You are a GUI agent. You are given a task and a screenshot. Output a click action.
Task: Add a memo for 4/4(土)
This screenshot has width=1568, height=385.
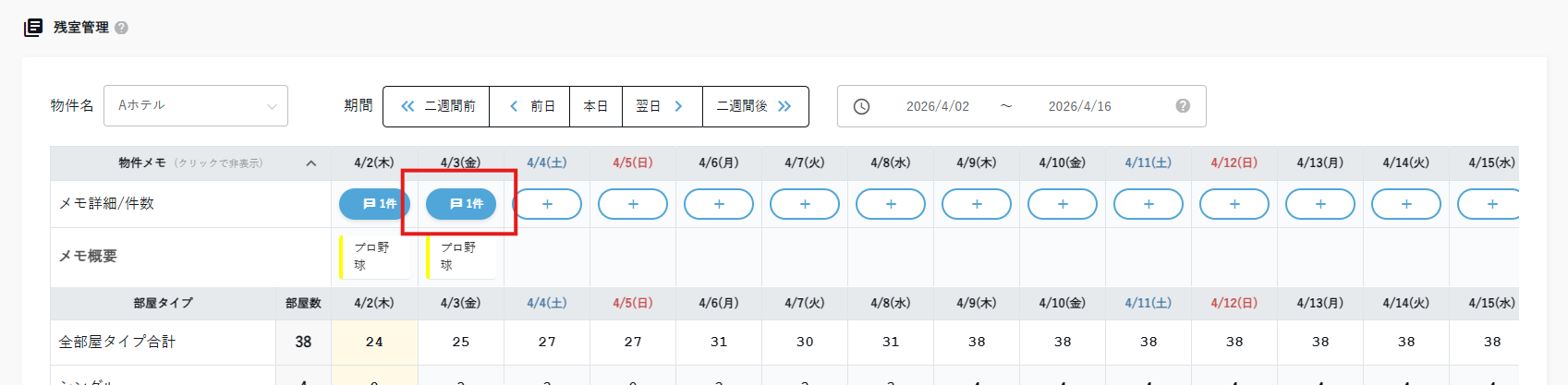coord(547,204)
